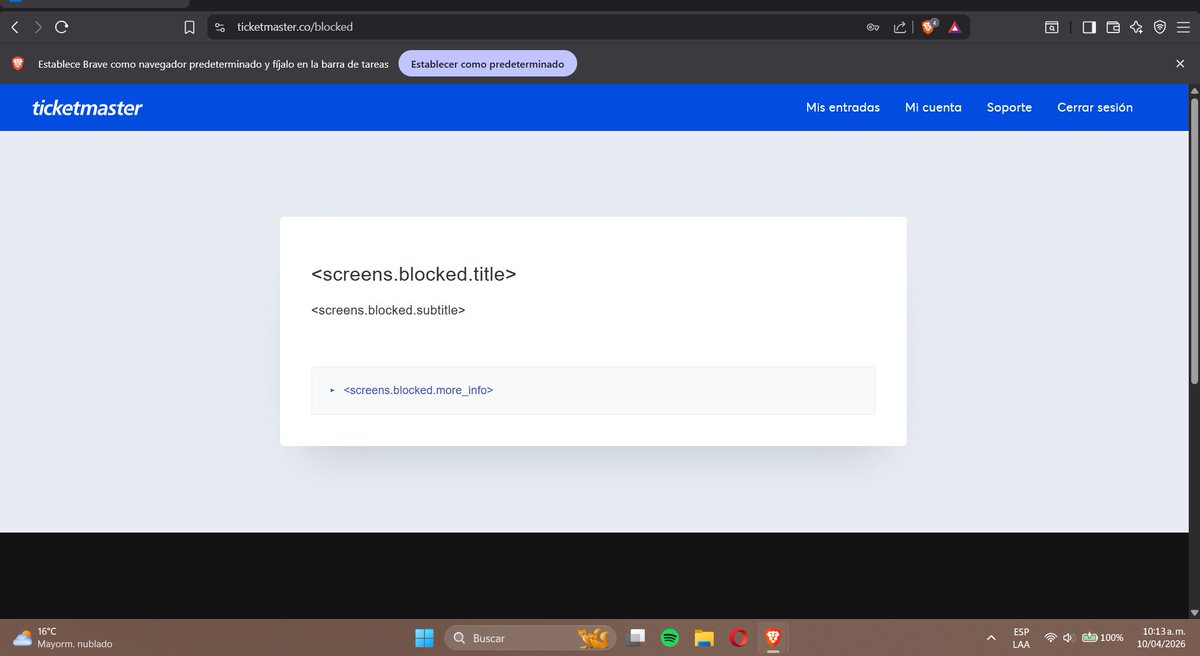Open Mis entradas in site header
Viewport: 1200px width, 656px height.
click(x=843, y=107)
